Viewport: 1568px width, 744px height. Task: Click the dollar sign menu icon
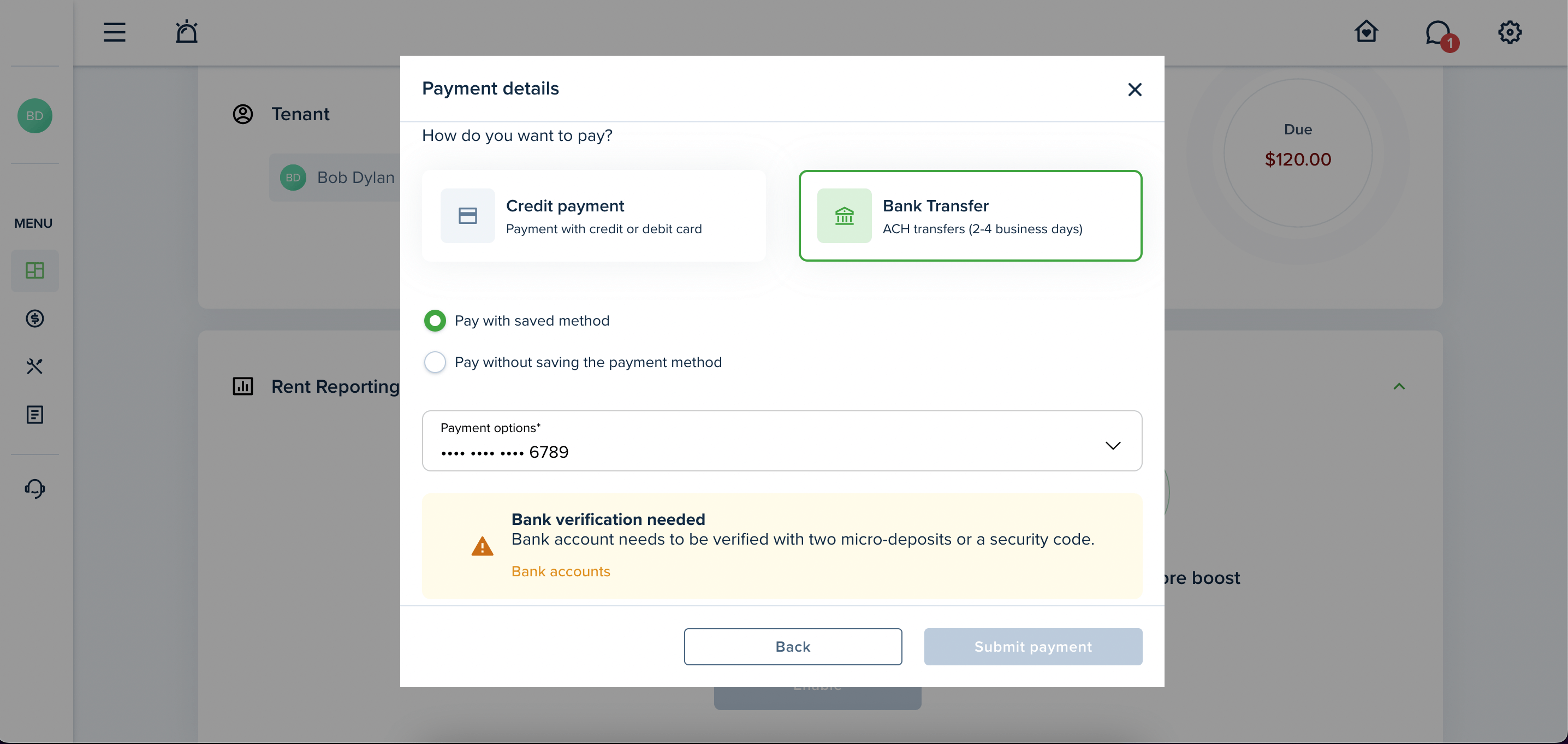pos(34,317)
